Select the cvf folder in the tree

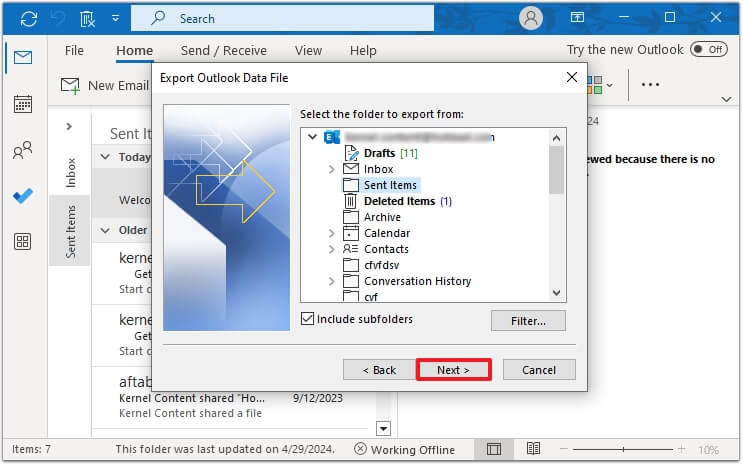(x=371, y=297)
